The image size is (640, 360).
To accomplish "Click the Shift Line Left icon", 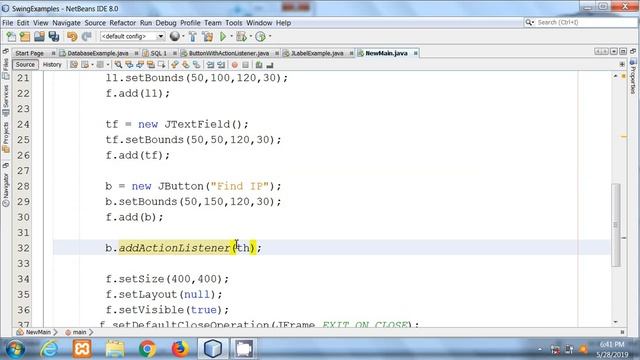I will coord(210,64).
